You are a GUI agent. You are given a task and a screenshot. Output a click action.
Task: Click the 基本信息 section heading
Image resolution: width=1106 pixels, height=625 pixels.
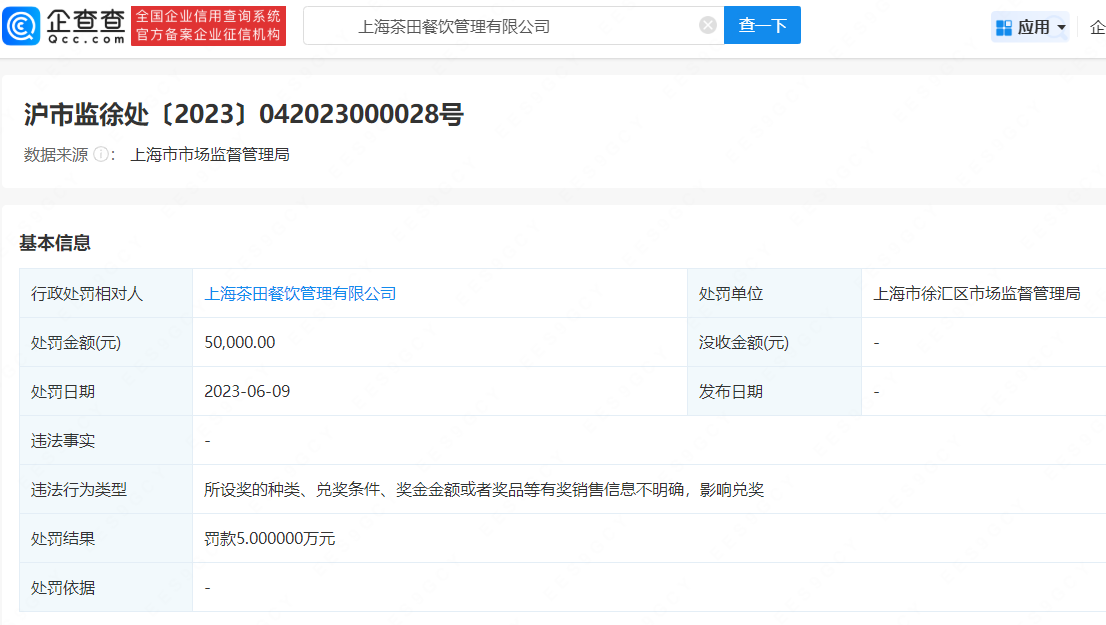(x=55, y=243)
